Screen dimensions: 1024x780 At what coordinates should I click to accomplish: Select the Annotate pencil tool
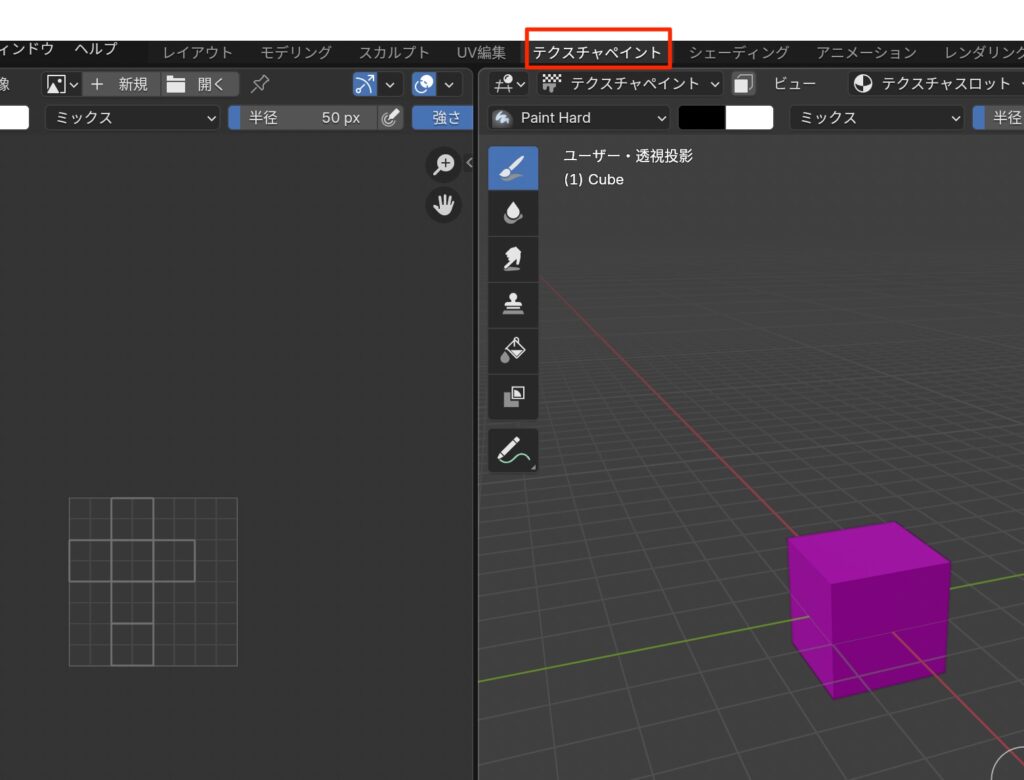pyautogui.click(x=513, y=451)
